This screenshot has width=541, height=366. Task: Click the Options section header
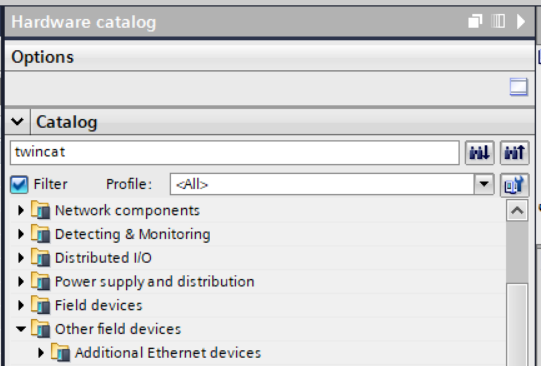click(270, 57)
